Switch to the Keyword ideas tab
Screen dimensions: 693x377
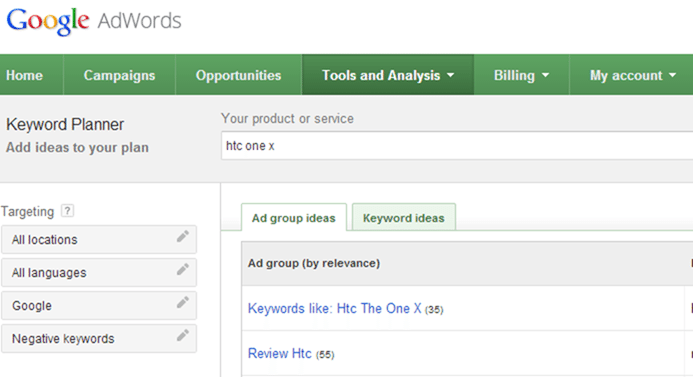(x=404, y=217)
